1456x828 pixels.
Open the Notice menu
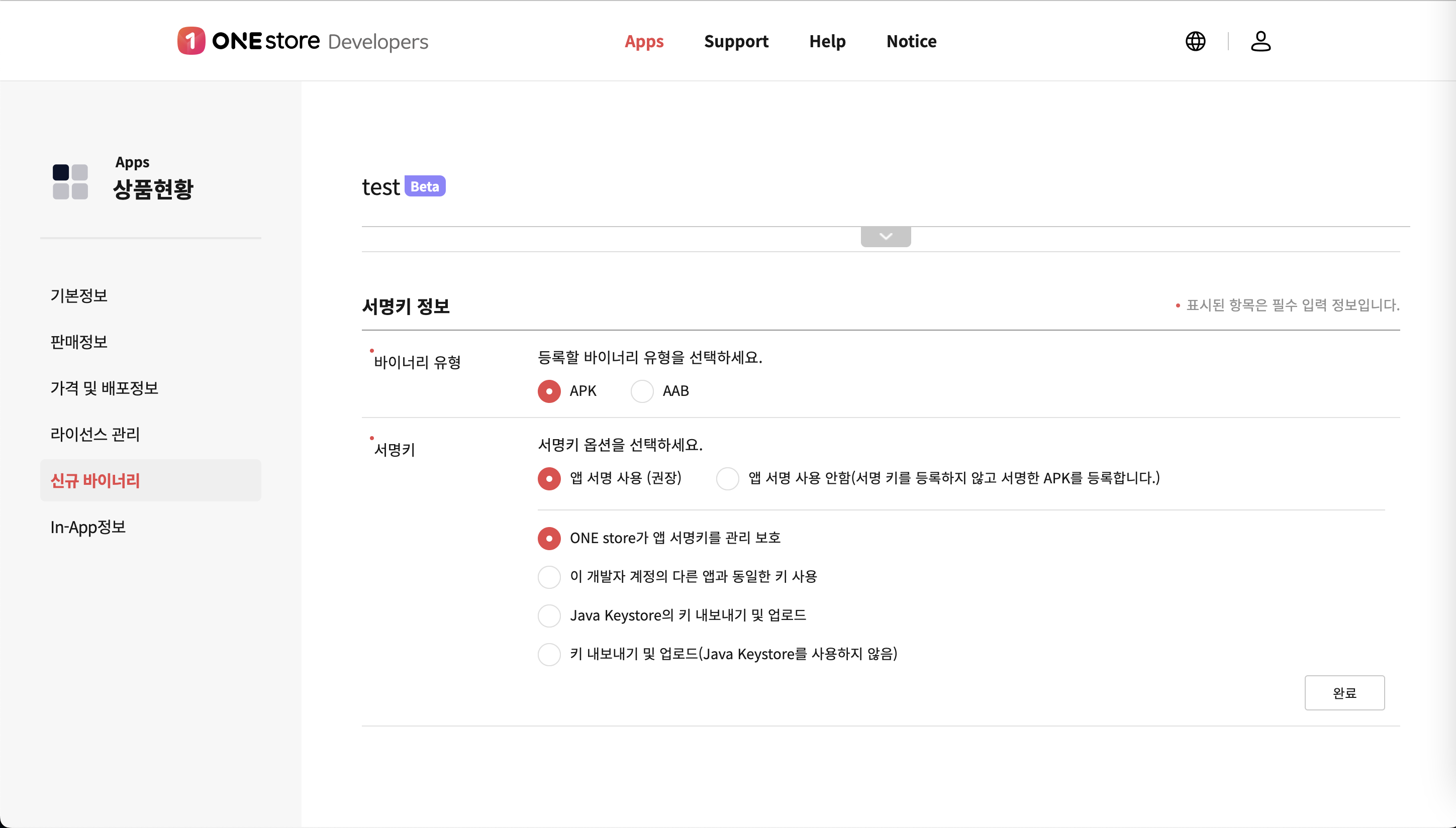911,41
